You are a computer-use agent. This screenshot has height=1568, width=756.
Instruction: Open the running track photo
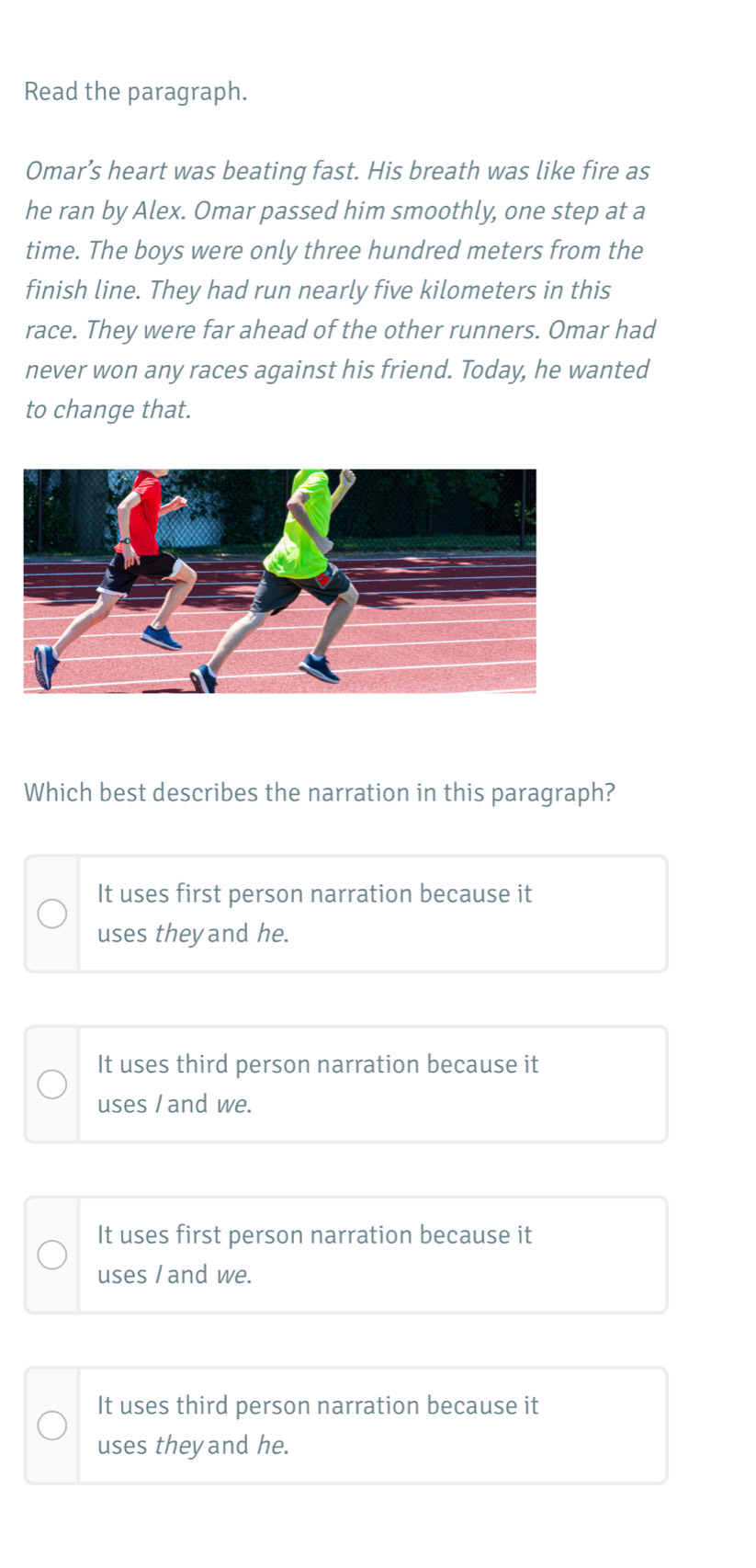click(280, 581)
